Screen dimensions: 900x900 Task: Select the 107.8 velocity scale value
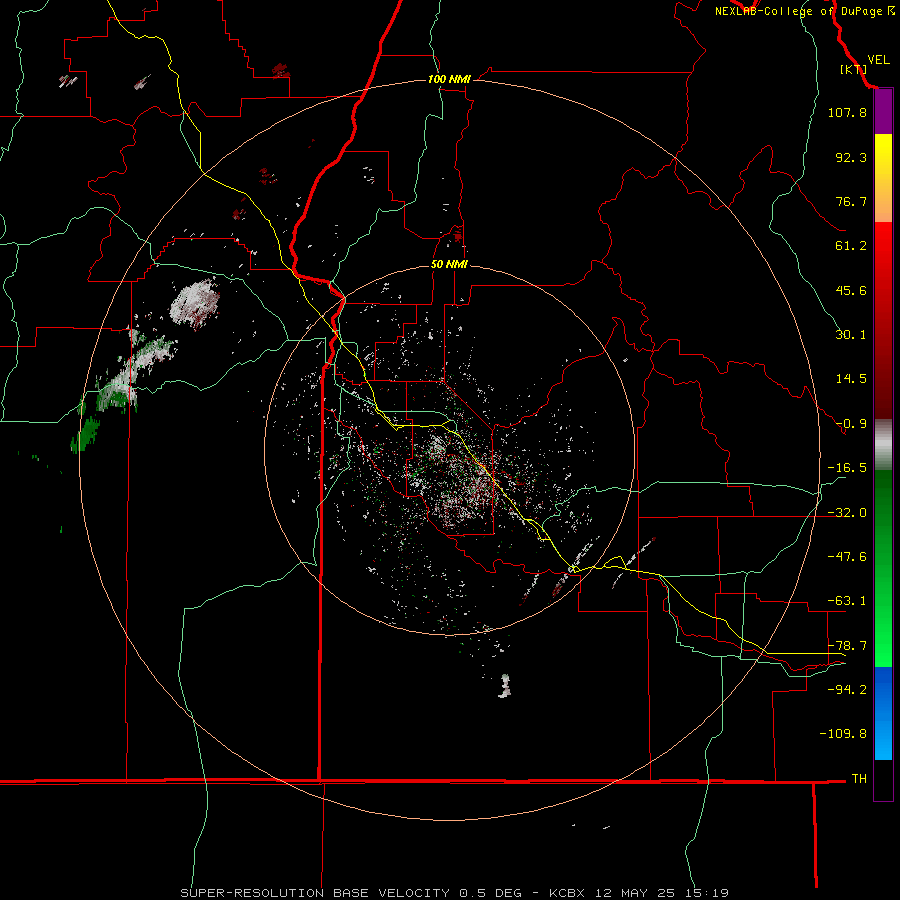pyautogui.click(x=847, y=112)
